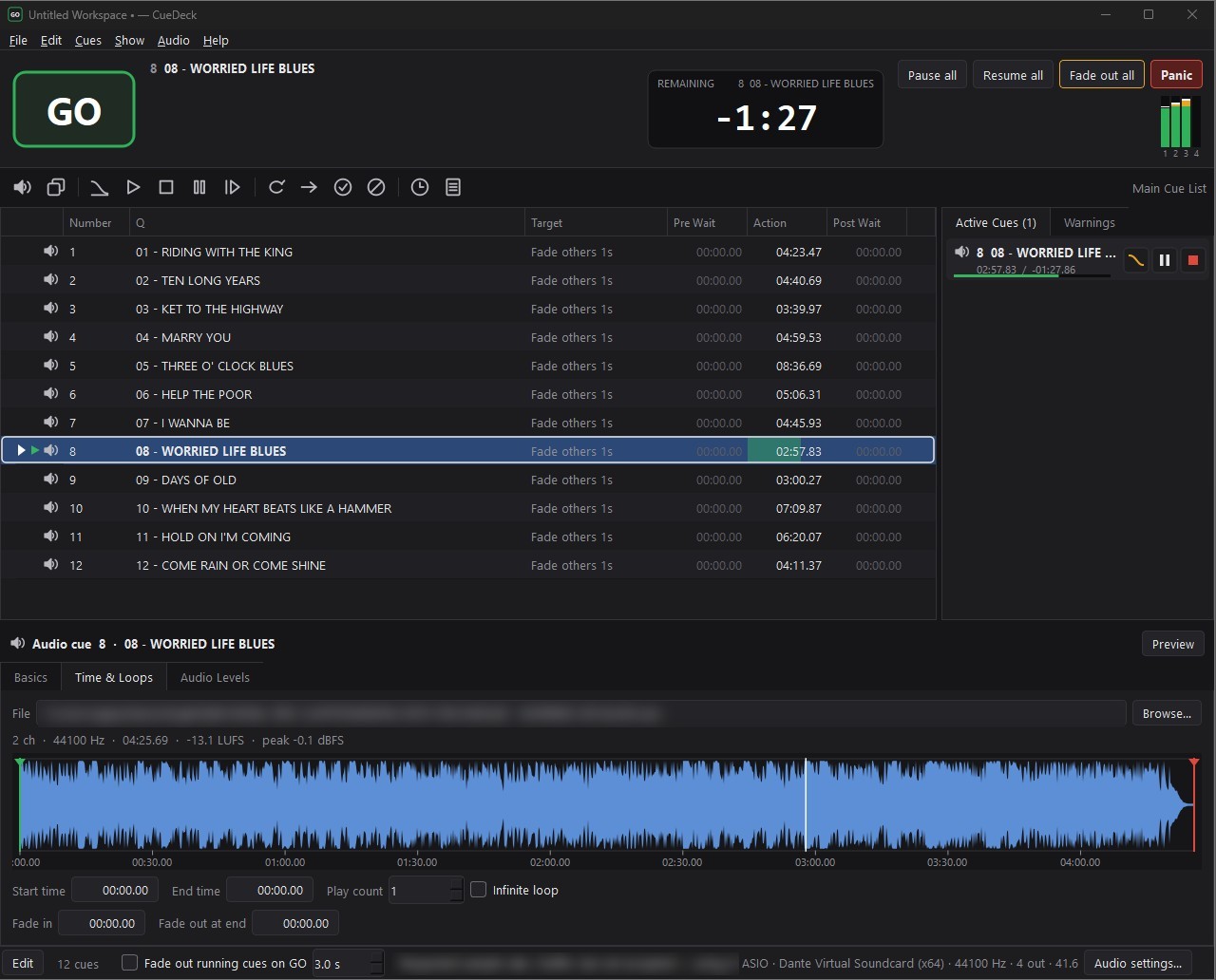Click the Pause all button
This screenshot has height=980, width=1216.
(x=932, y=75)
